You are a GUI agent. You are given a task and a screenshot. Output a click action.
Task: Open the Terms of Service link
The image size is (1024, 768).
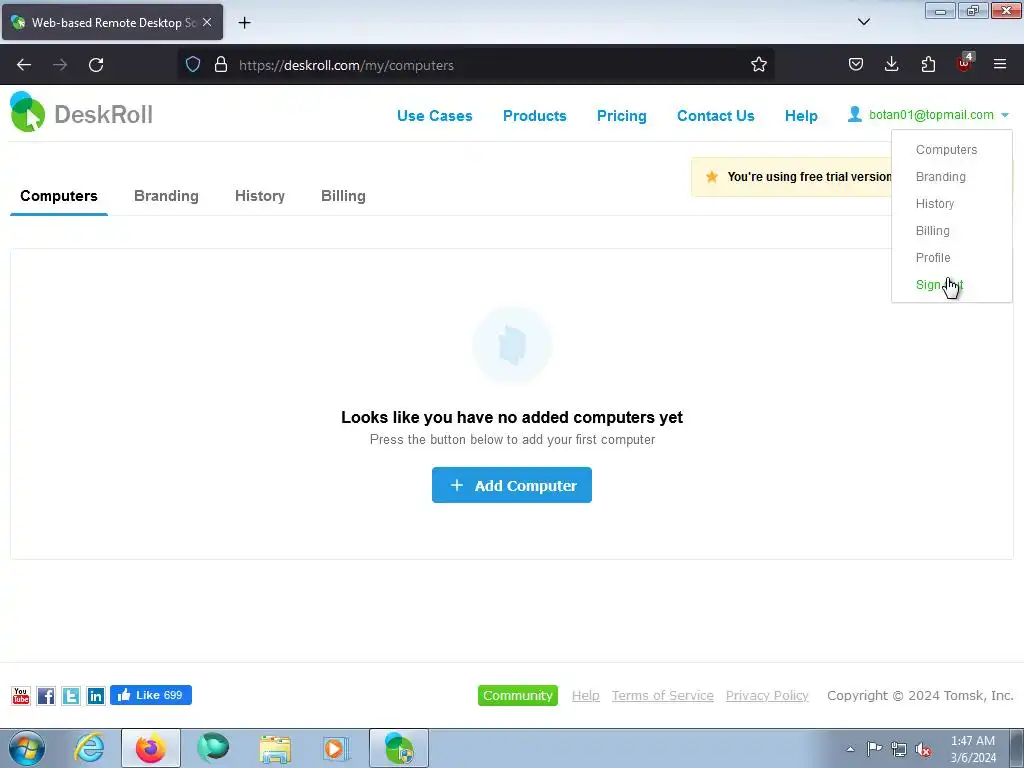662,696
